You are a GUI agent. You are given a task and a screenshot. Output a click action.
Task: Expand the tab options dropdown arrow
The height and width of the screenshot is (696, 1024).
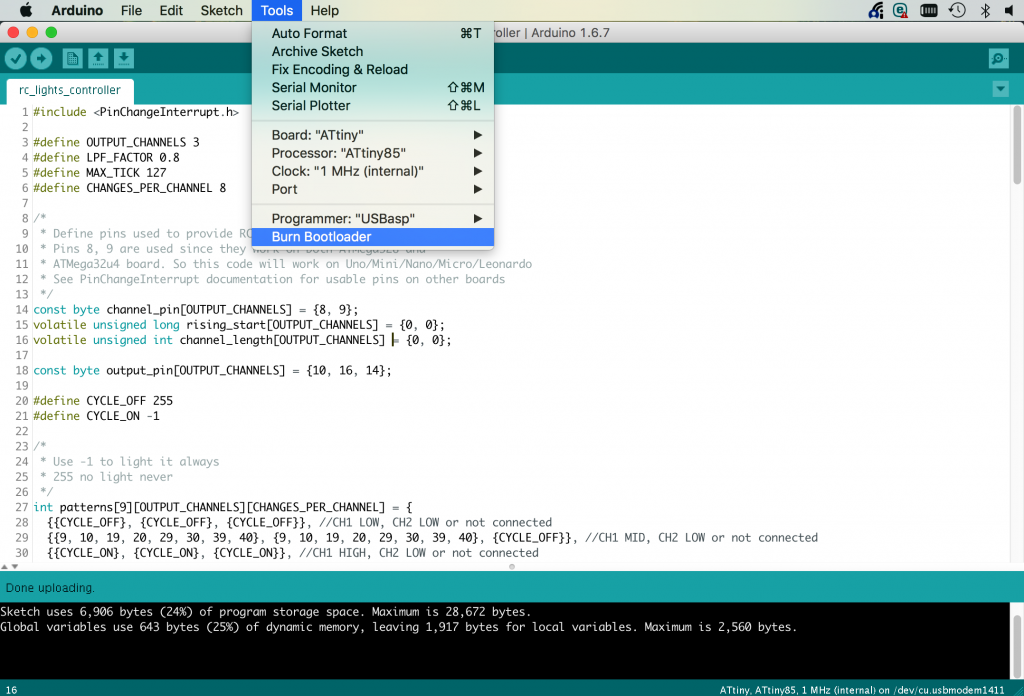1001,89
